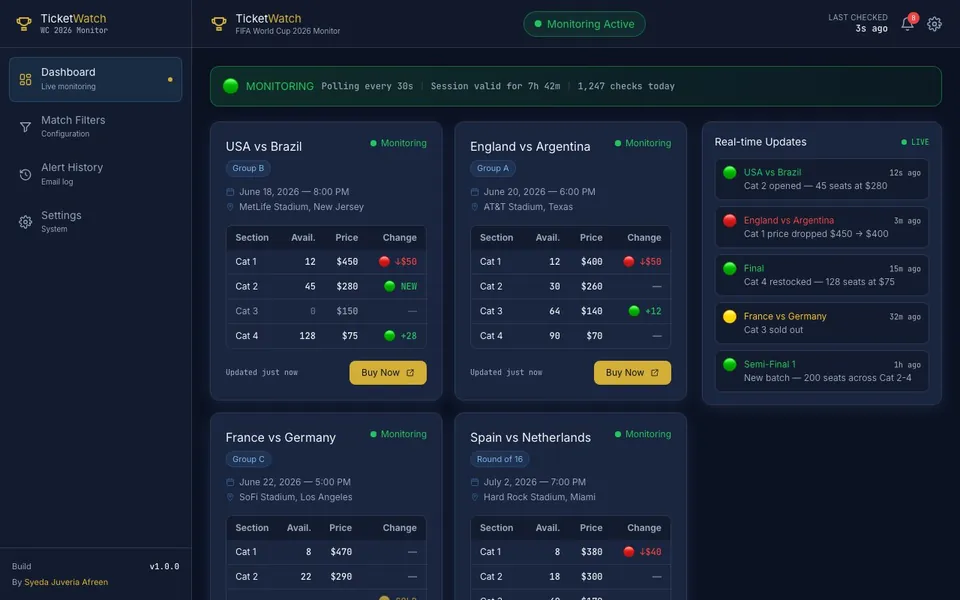Open the notification bell with red badge
Screen dimensions: 960x600
907,23
